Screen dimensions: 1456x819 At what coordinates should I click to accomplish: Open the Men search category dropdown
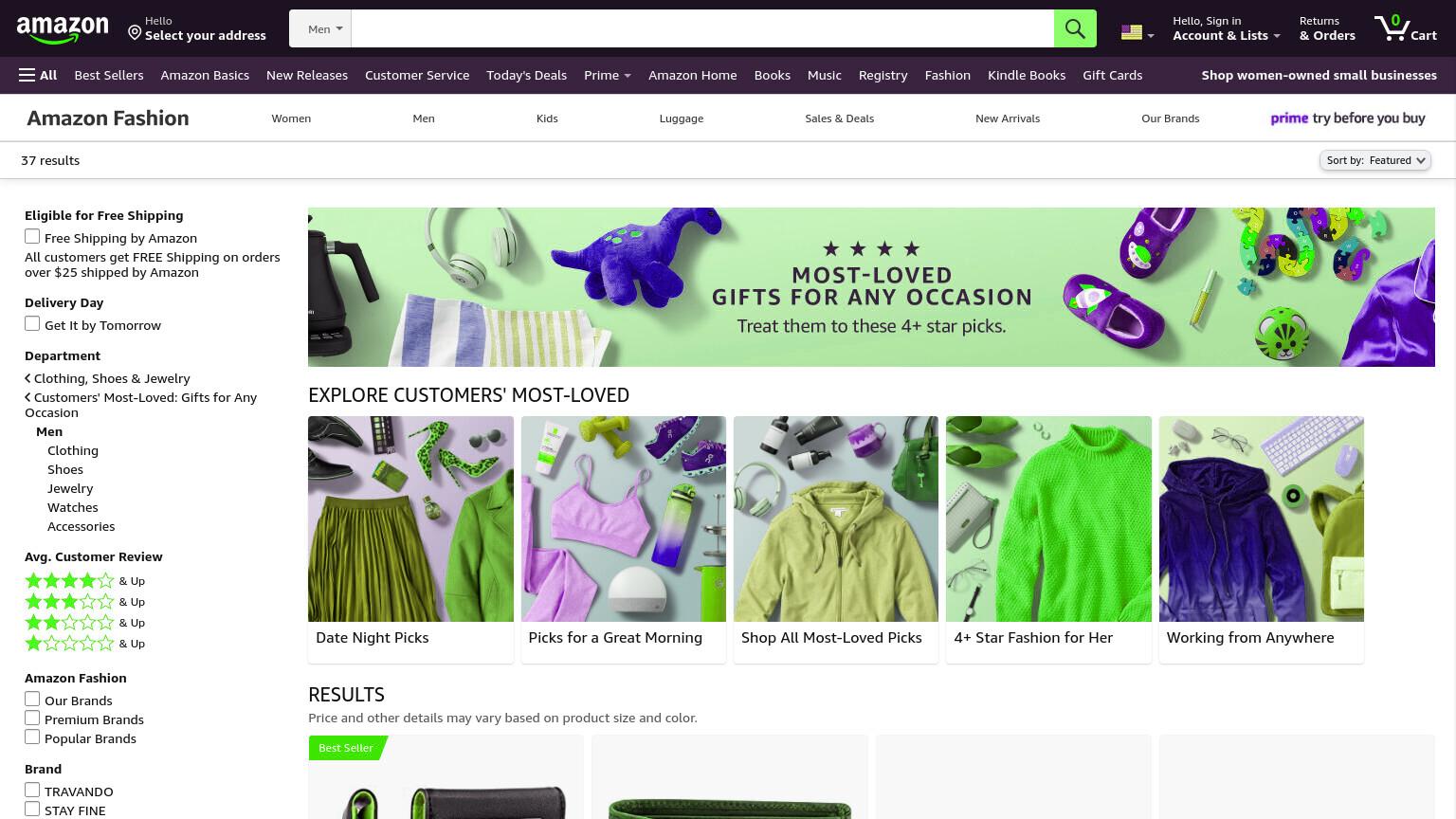point(320,28)
